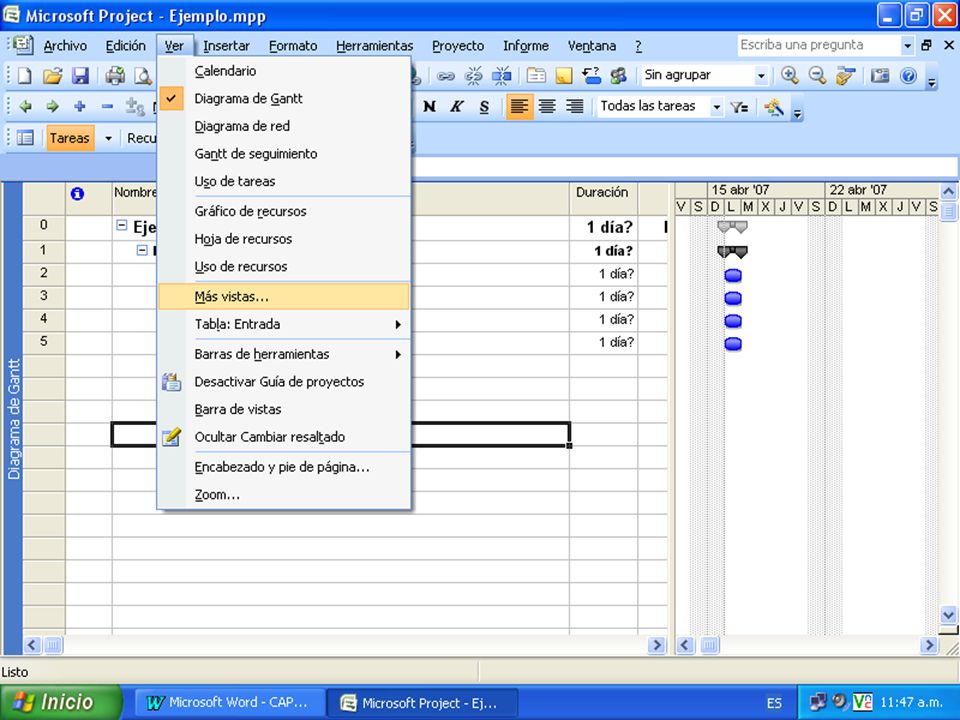Click the New document icon
Image resolution: width=960 pixels, height=720 pixels.
(24, 75)
